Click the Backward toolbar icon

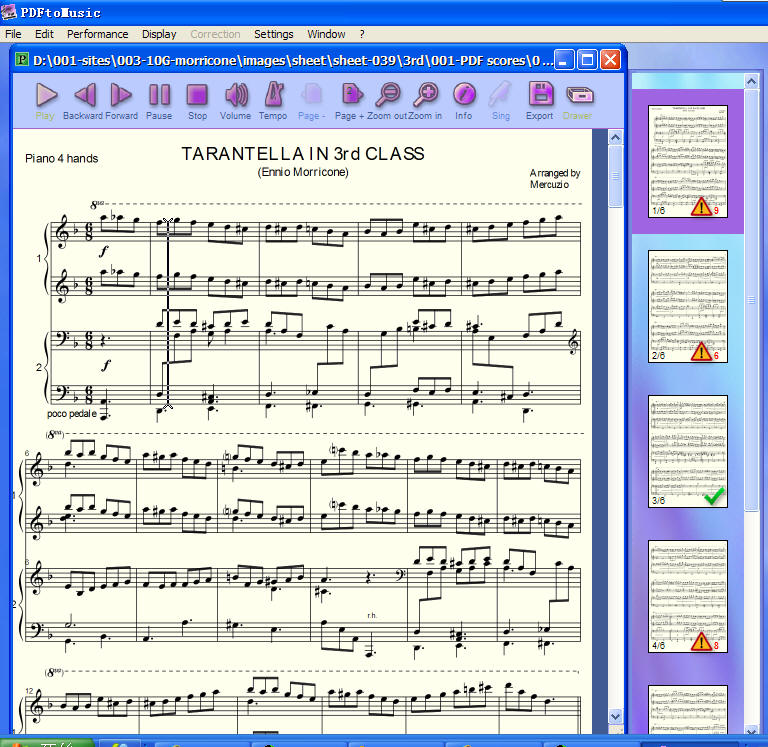(84, 101)
